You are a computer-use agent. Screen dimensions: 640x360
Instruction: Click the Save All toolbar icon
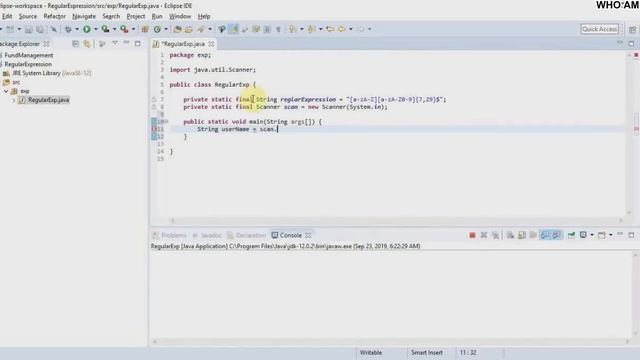(x=40, y=29)
